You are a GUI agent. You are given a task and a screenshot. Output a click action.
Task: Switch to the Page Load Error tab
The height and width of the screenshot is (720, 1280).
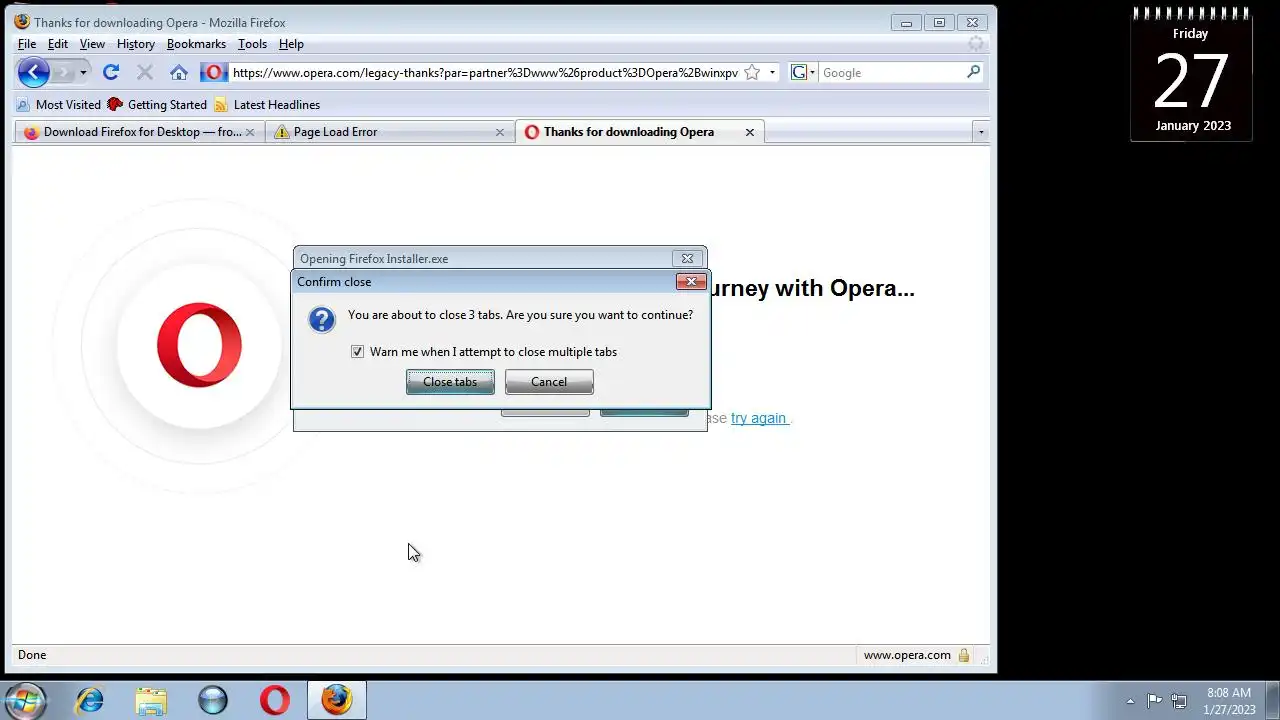coord(390,132)
